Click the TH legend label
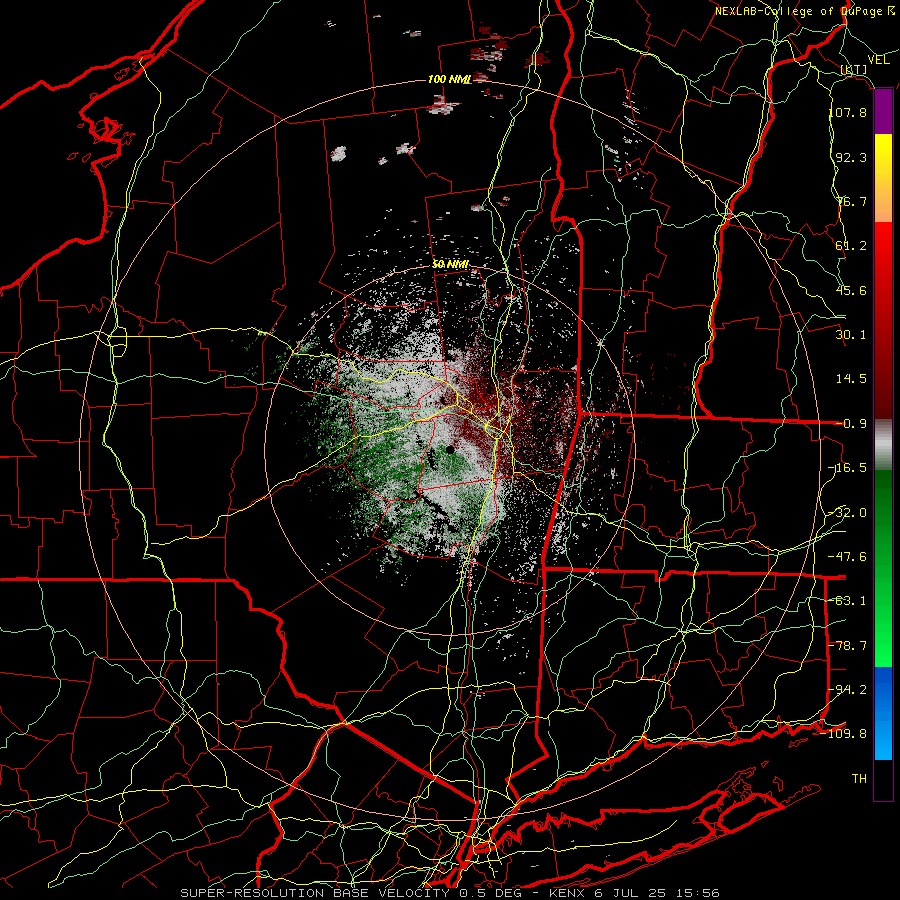This screenshot has width=900, height=900. tap(859, 779)
